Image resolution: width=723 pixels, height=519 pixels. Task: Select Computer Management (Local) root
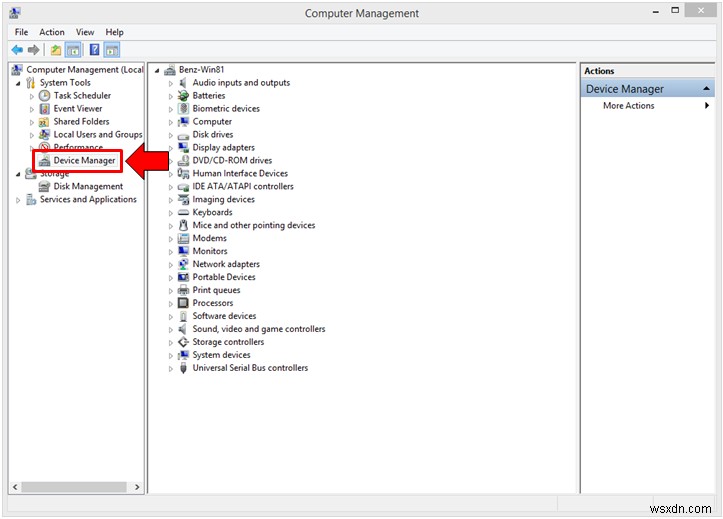[x=84, y=70]
